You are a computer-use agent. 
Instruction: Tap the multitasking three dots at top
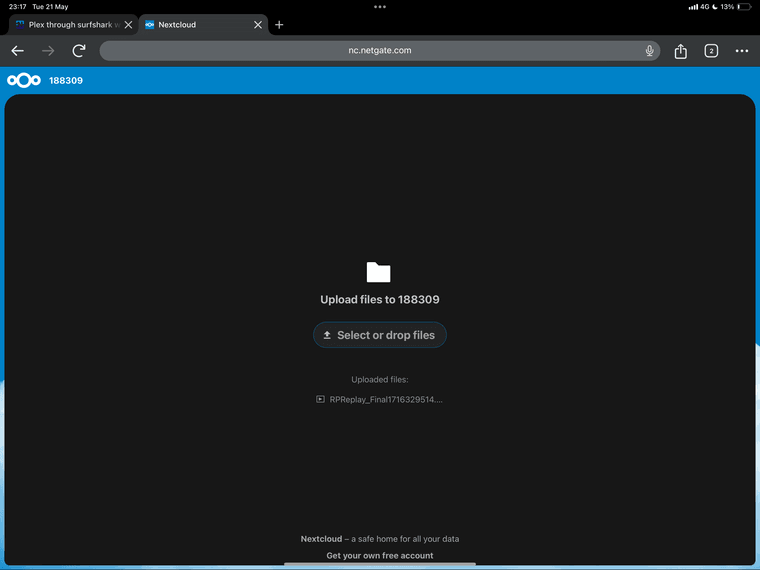tap(380, 7)
